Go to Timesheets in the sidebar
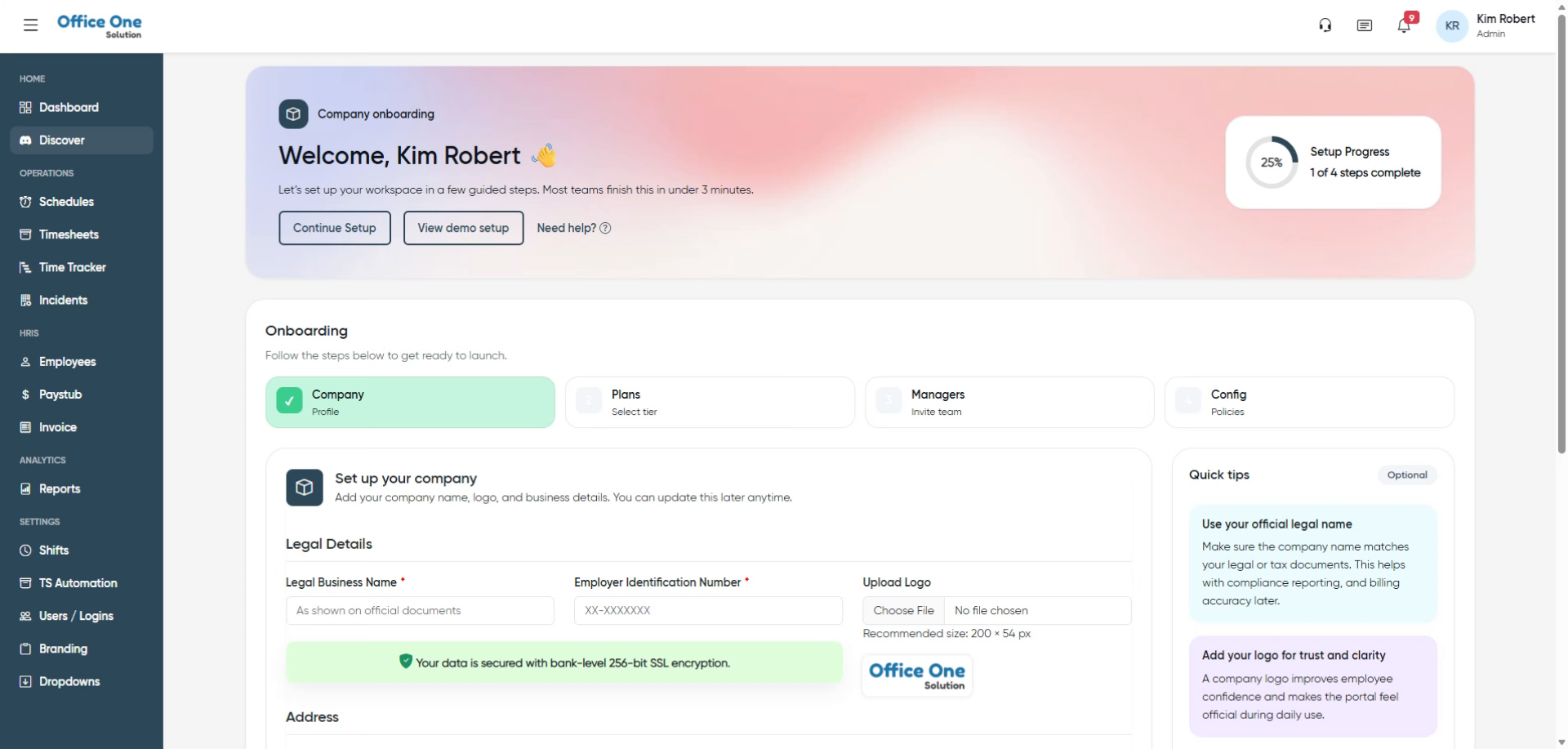The image size is (1568, 749). coord(69,234)
